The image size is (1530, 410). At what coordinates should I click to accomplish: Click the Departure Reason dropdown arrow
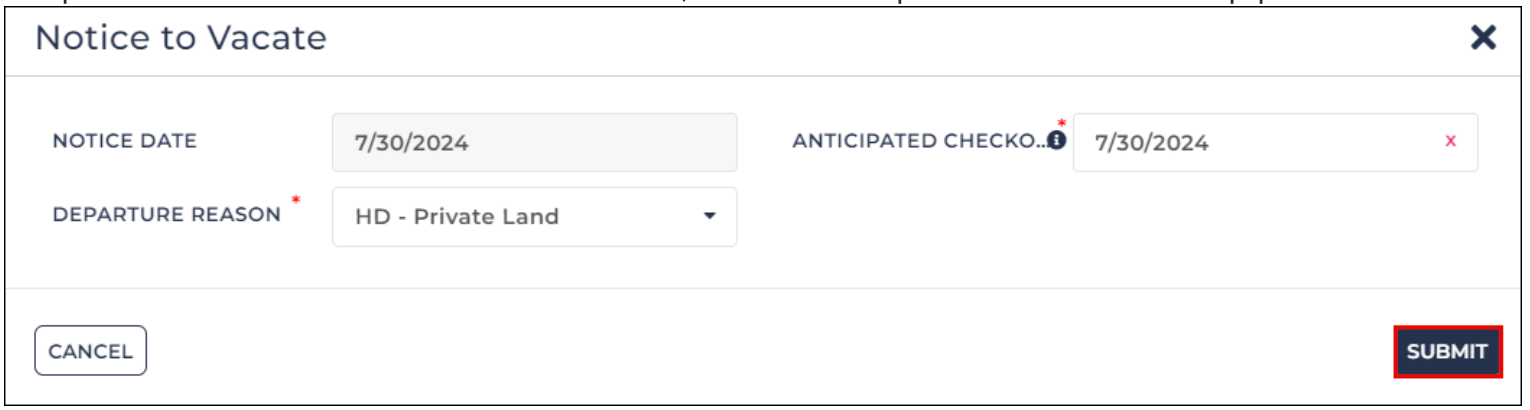(709, 216)
